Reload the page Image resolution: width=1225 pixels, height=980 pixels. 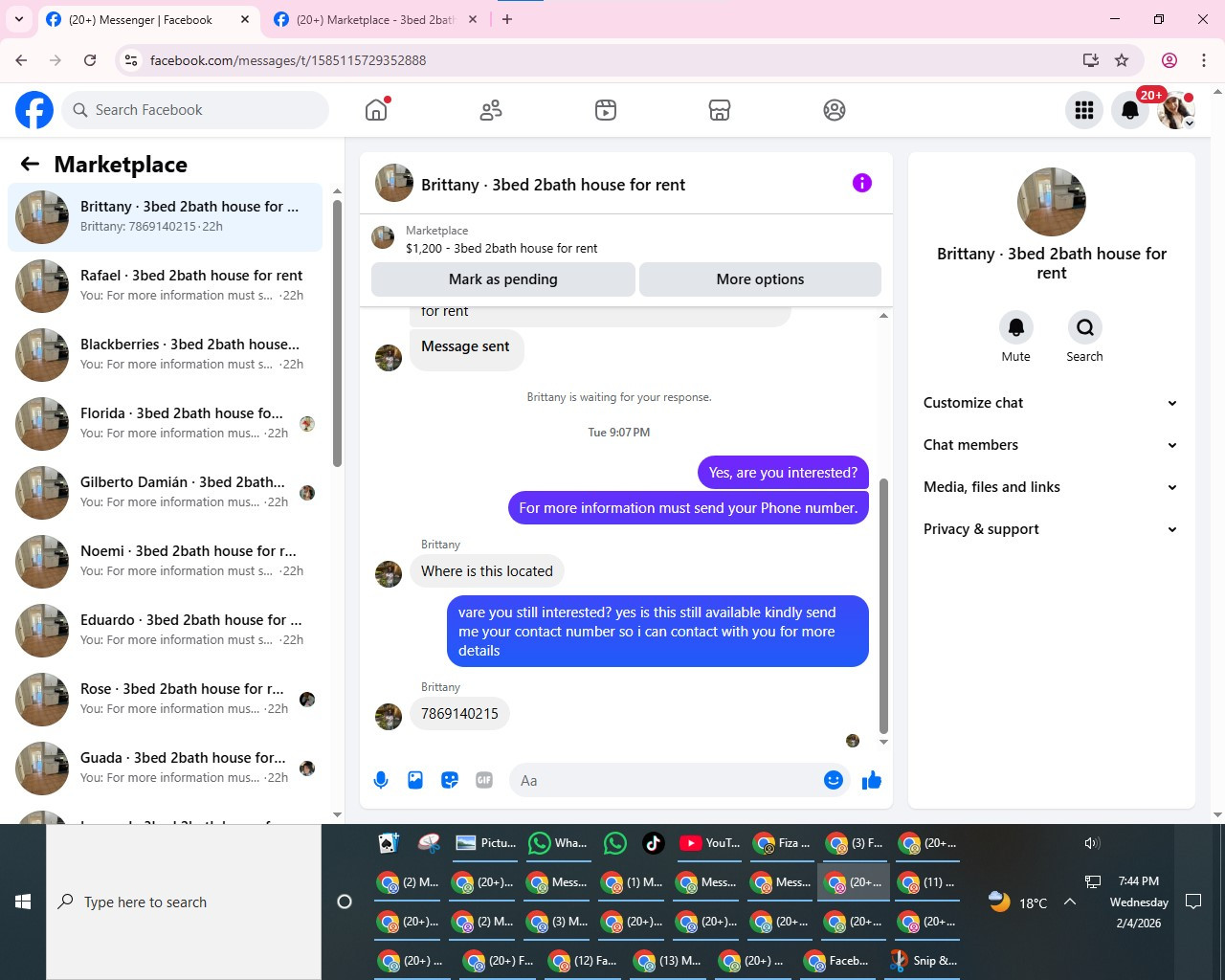90,60
